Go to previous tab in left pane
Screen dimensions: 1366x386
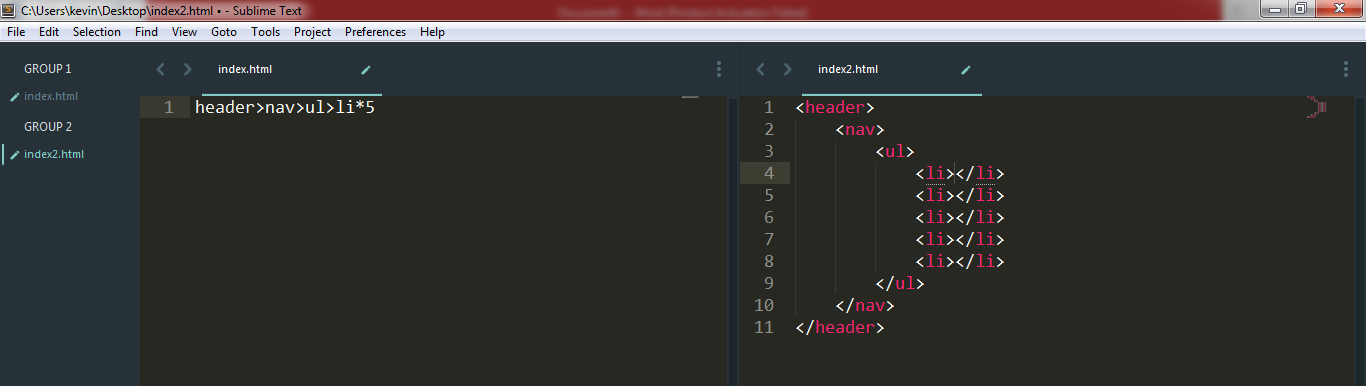tap(159, 69)
